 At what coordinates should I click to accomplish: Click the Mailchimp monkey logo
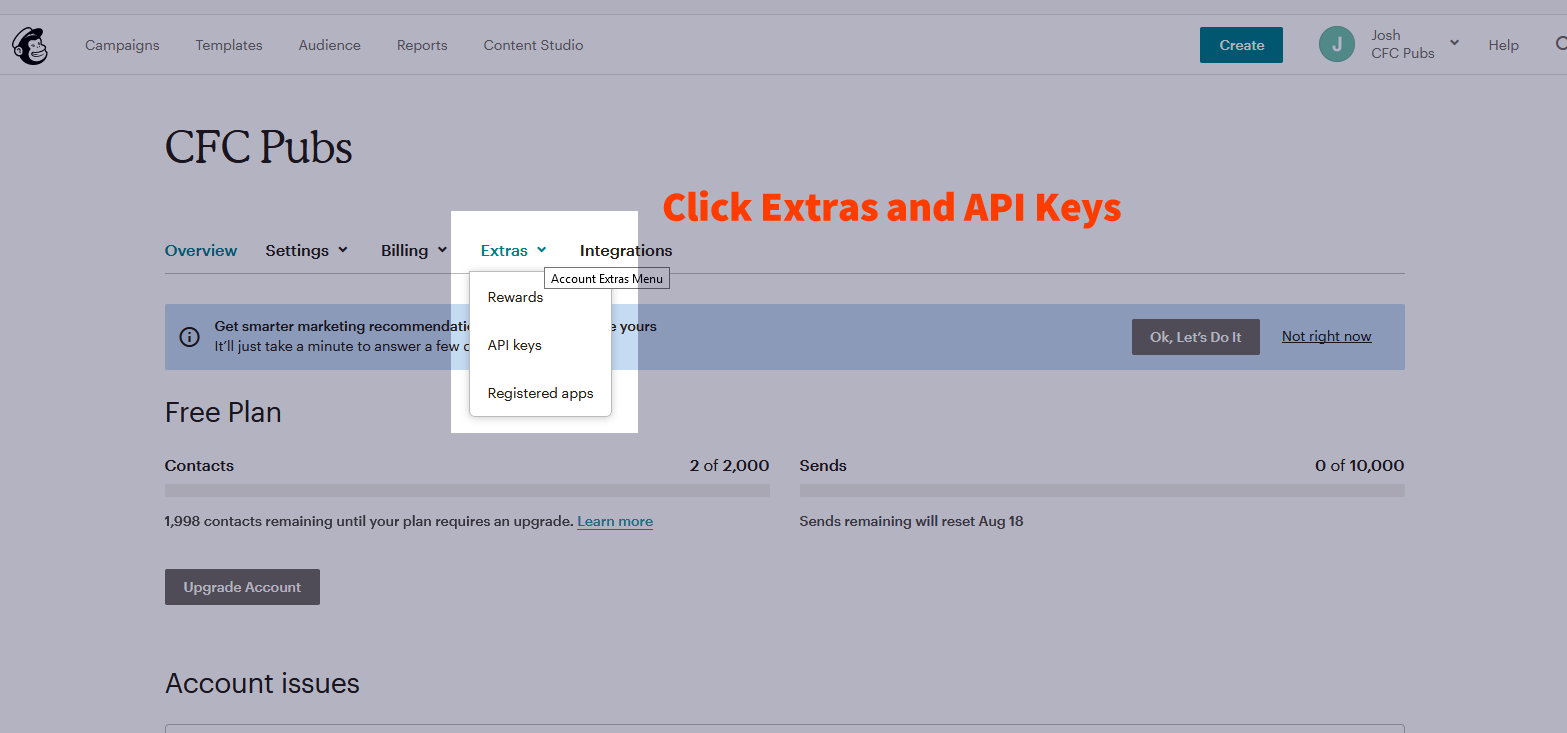pyautogui.click(x=30, y=45)
